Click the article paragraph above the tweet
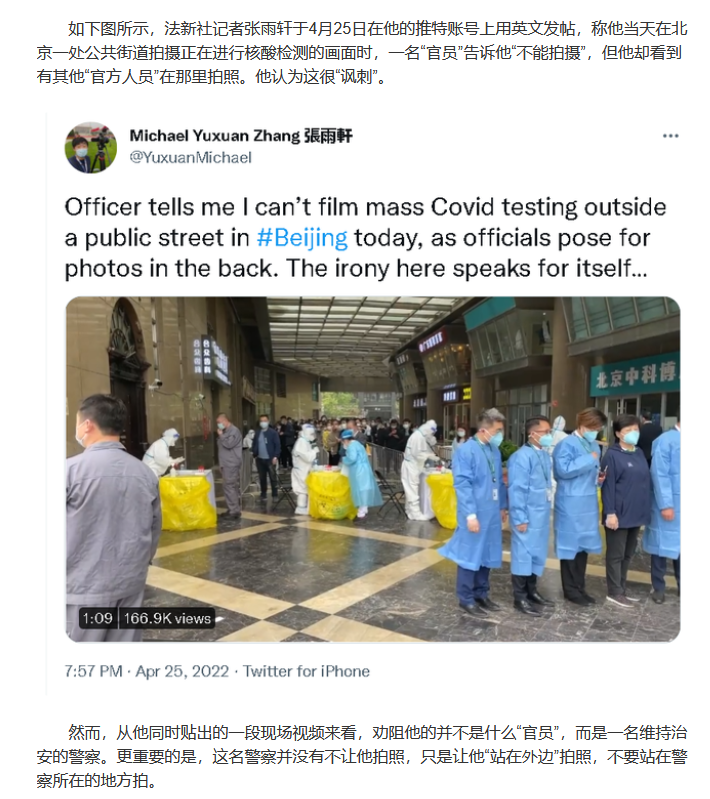The width and height of the screenshot is (710, 799). click(x=362, y=52)
